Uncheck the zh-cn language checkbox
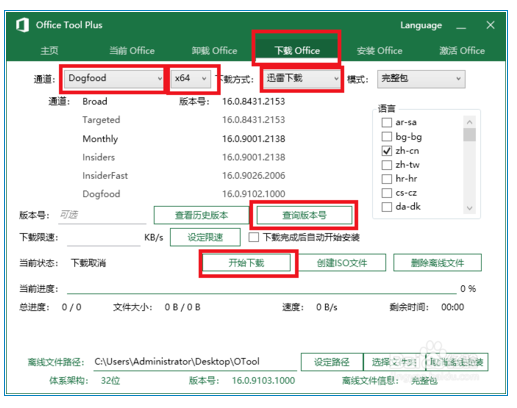517x408 pixels. click(x=386, y=151)
